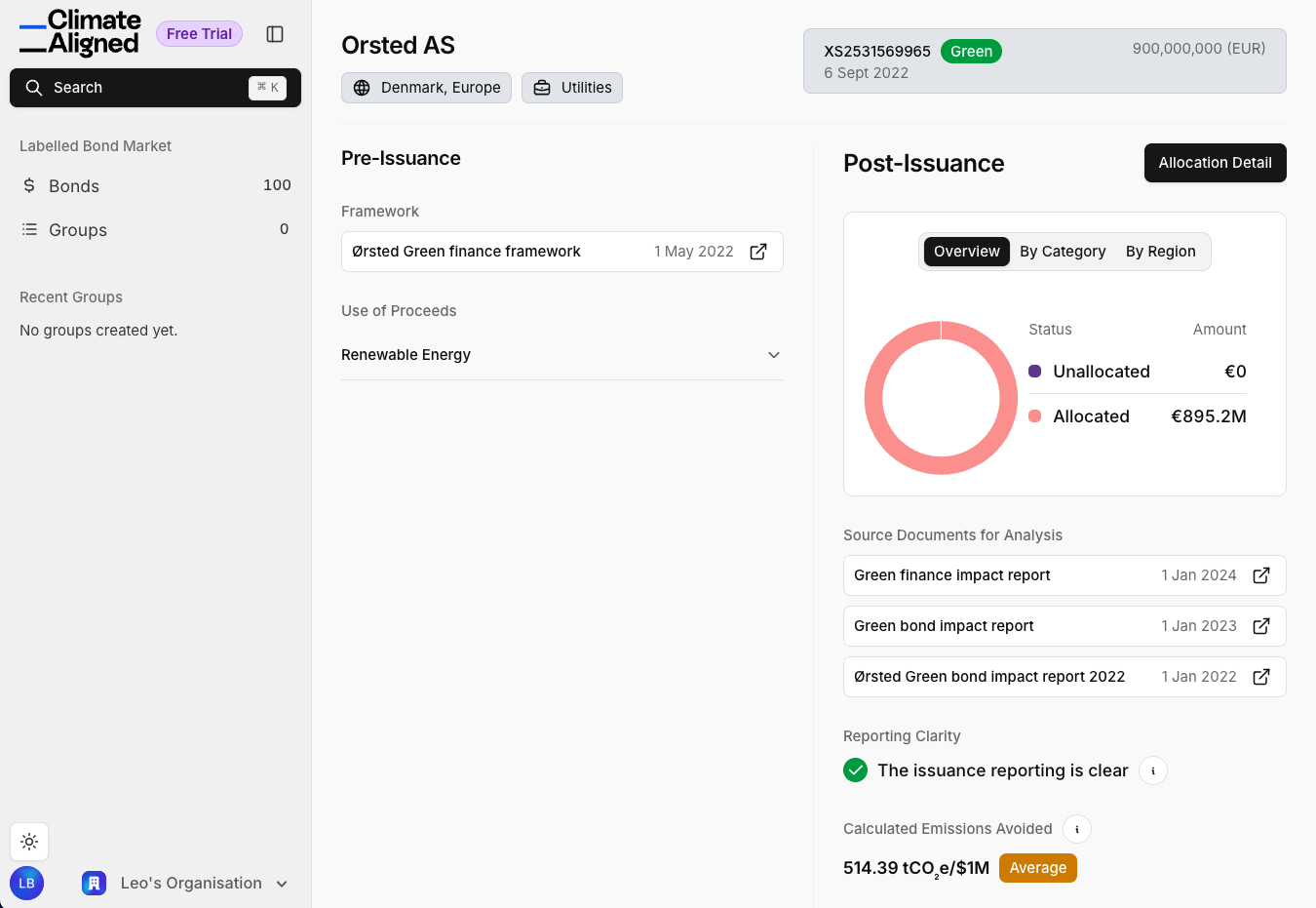The image size is (1316, 908).
Task: Click the 1 May 2022 framework date
Action: point(694,252)
